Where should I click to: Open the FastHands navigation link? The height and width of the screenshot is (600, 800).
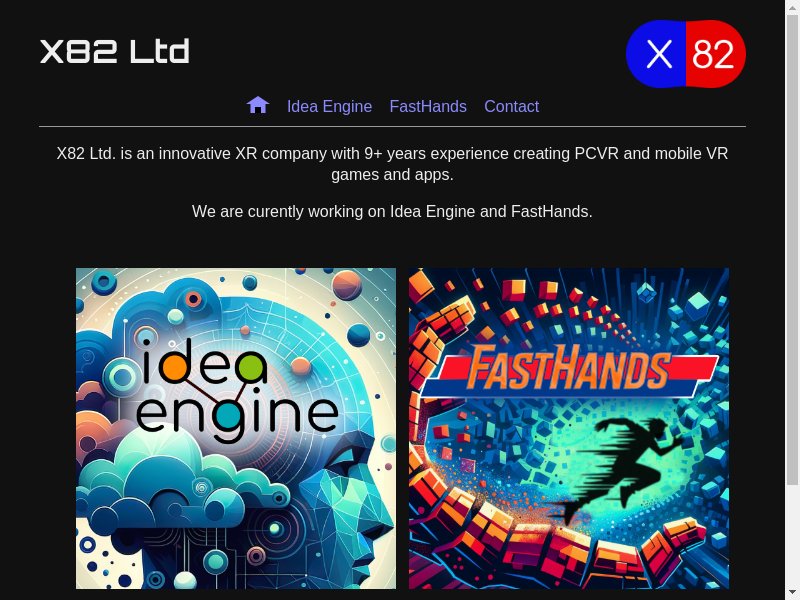428,106
